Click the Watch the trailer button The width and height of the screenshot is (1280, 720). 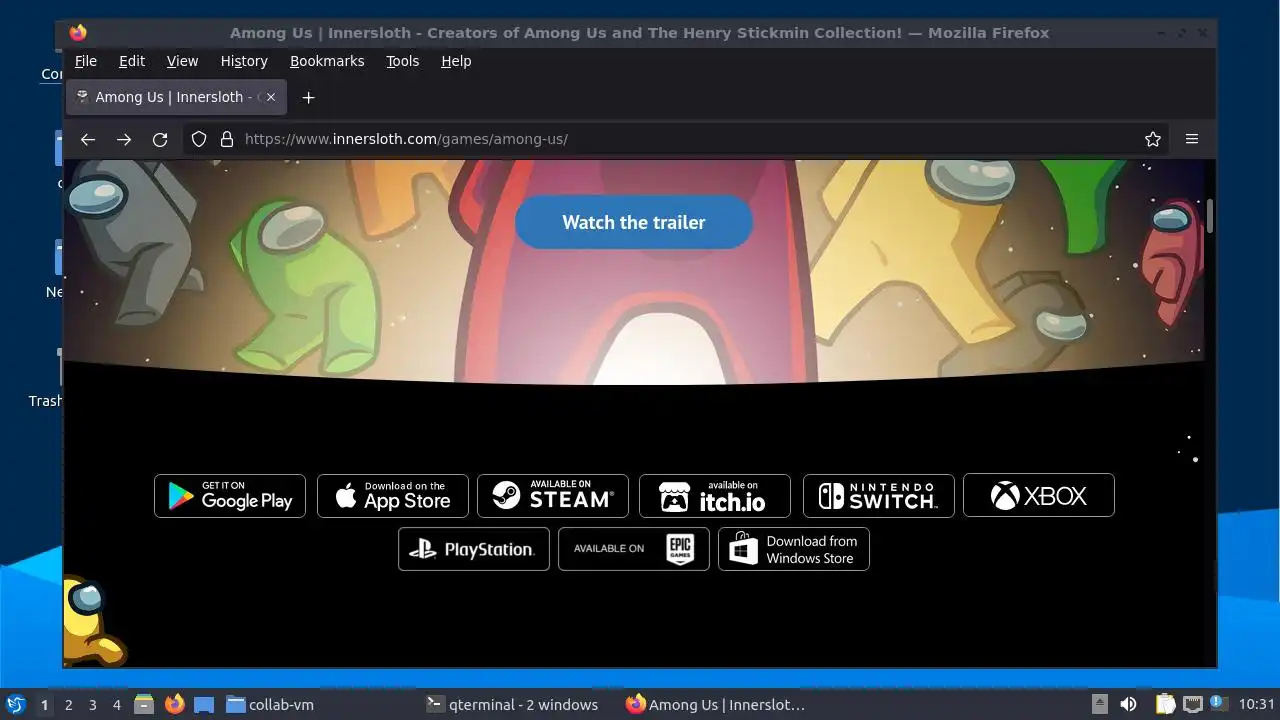634,222
